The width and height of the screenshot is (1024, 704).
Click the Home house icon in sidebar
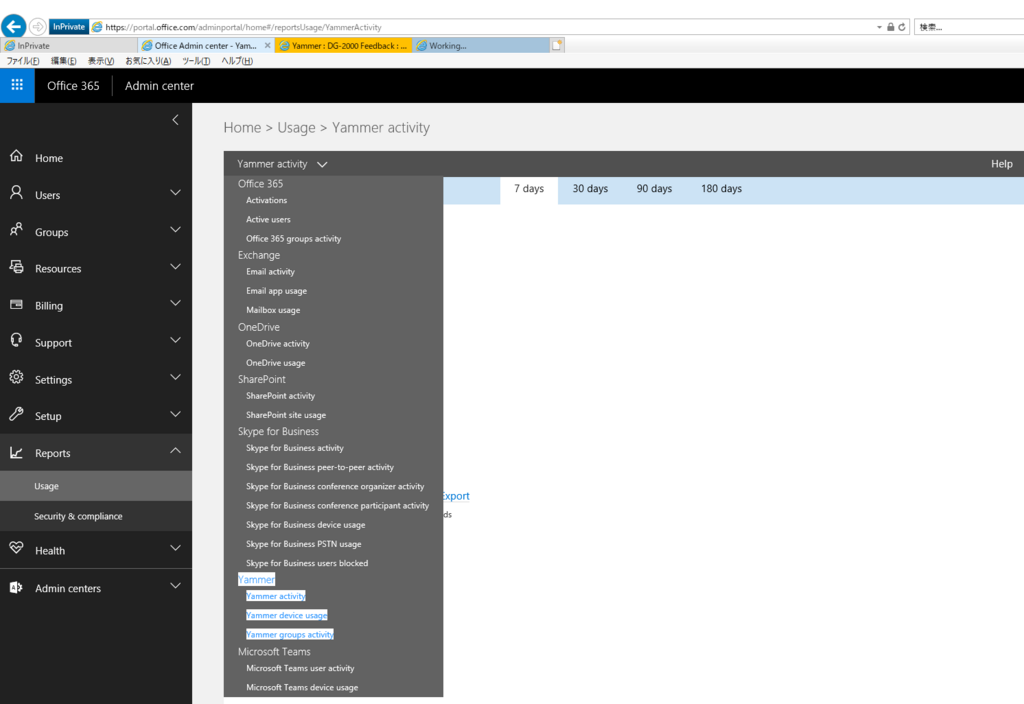click(16, 156)
